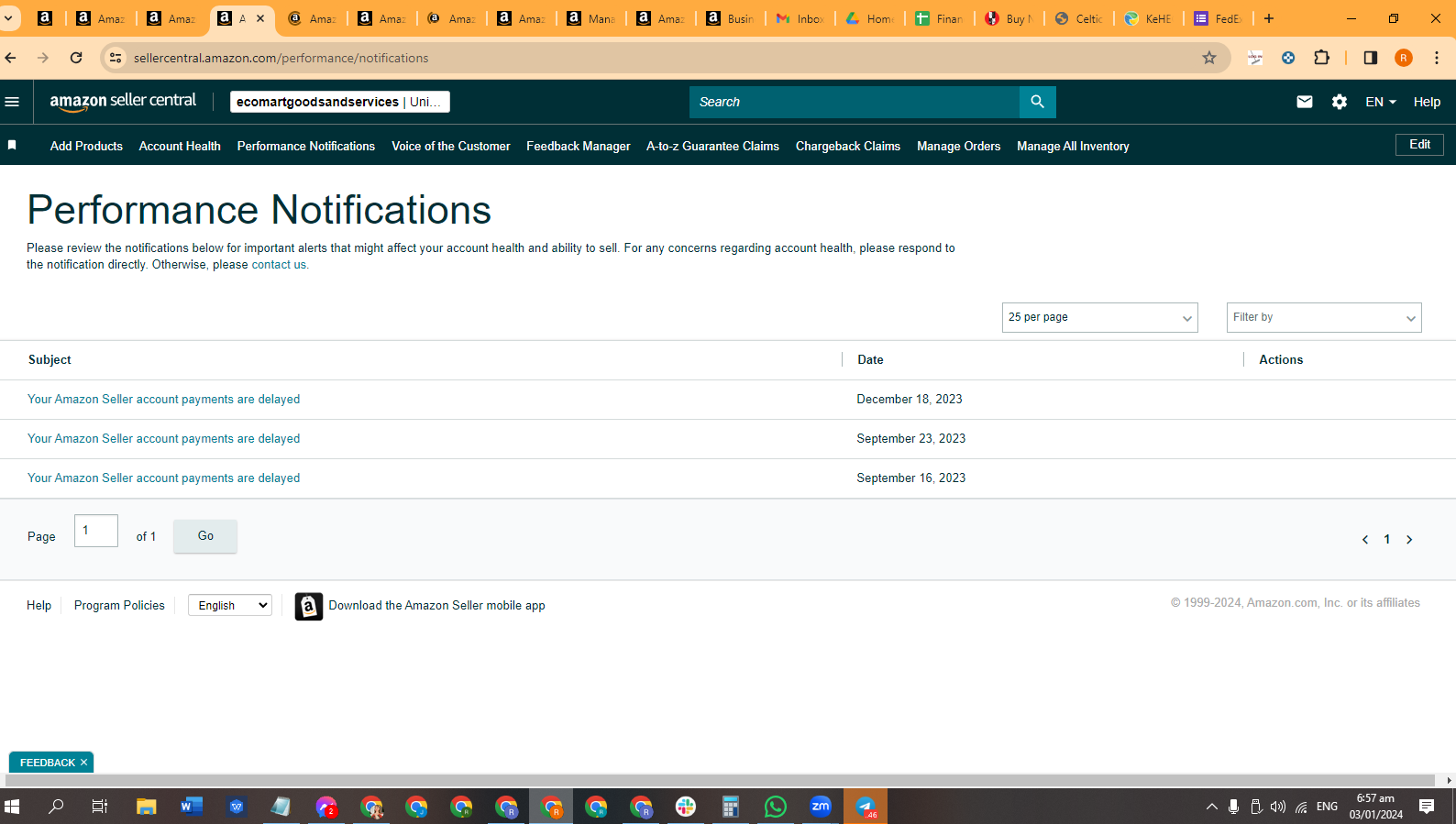Expand the 25 per page dropdown
Screen dimensions: 1456x824
(1099, 317)
